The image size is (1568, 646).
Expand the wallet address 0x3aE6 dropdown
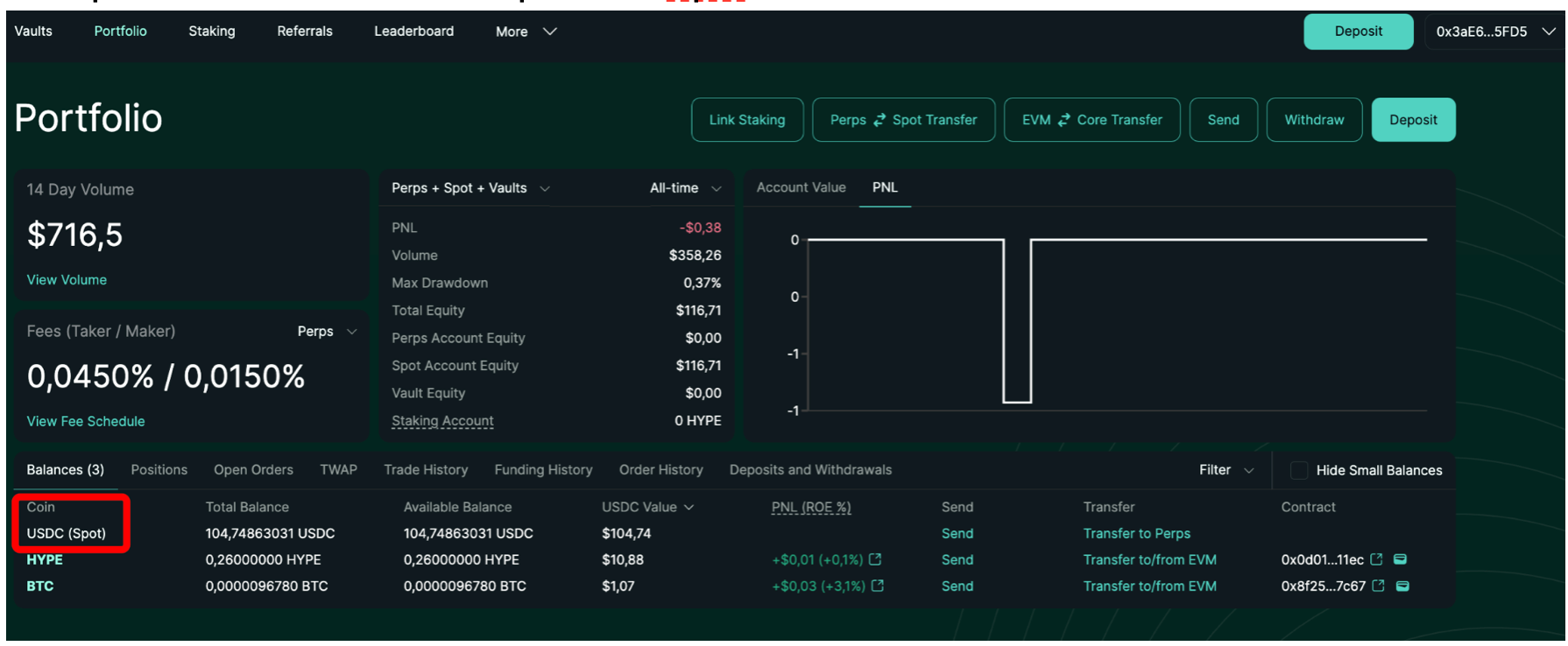(x=1494, y=32)
